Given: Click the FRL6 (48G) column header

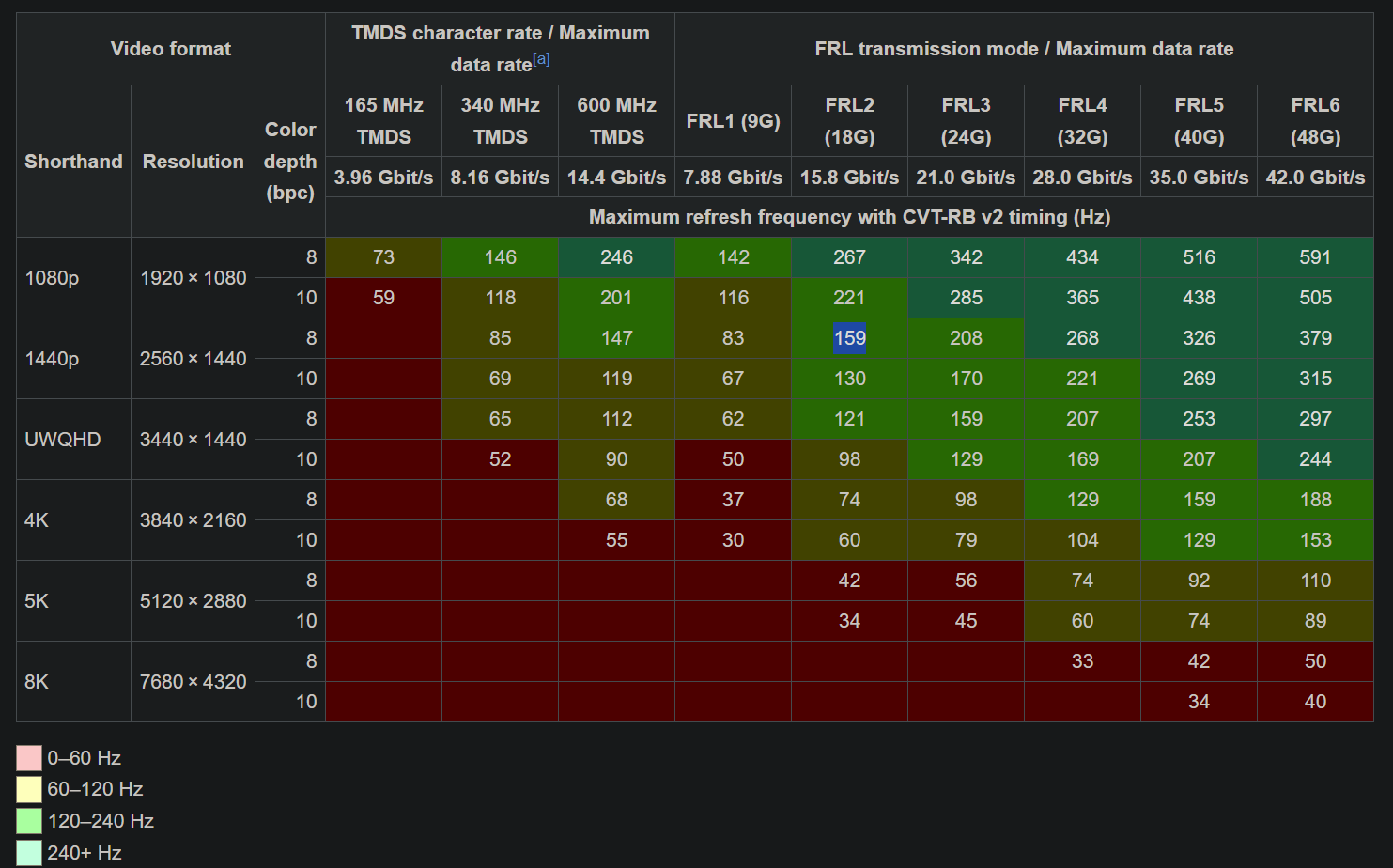Looking at the screenshot, I should [x=1315, y=121].
